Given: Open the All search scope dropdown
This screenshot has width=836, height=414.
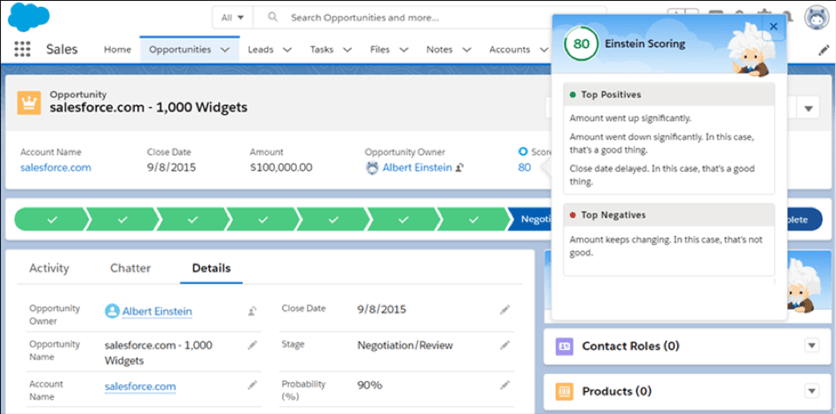Looking at the screenshot, I should coord(232,18).
